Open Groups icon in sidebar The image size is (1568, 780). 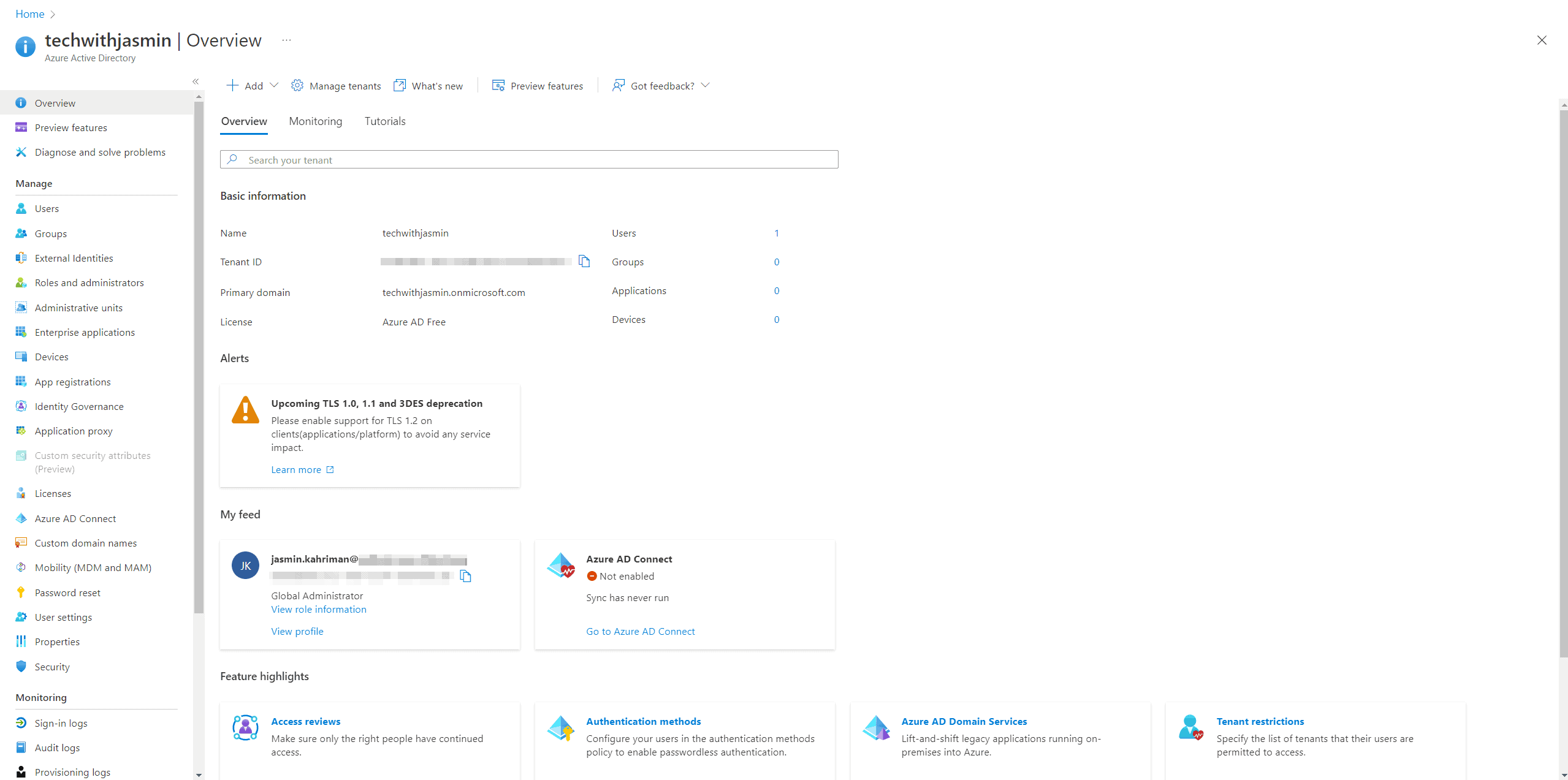click(x=21, y=233)
